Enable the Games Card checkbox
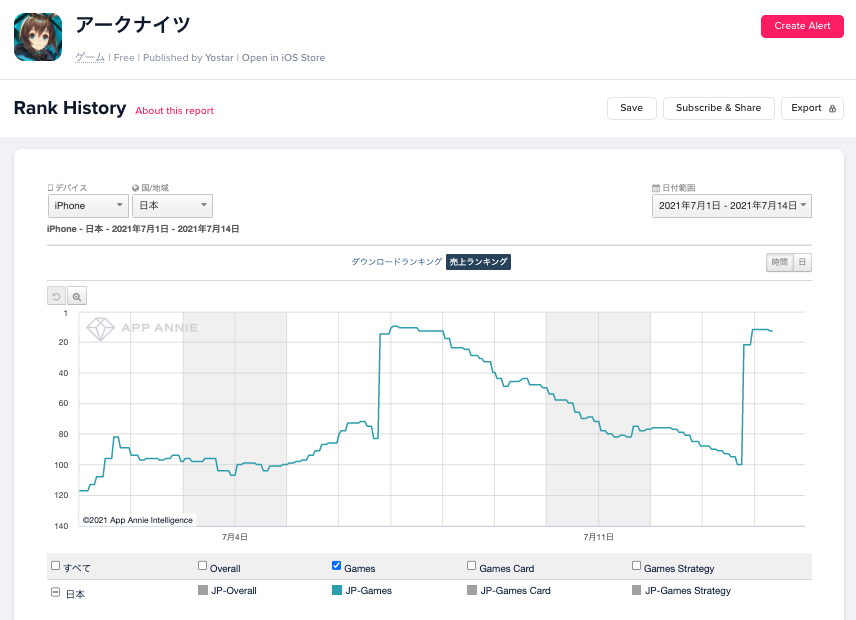856x620 pixels. click(472, 565)
